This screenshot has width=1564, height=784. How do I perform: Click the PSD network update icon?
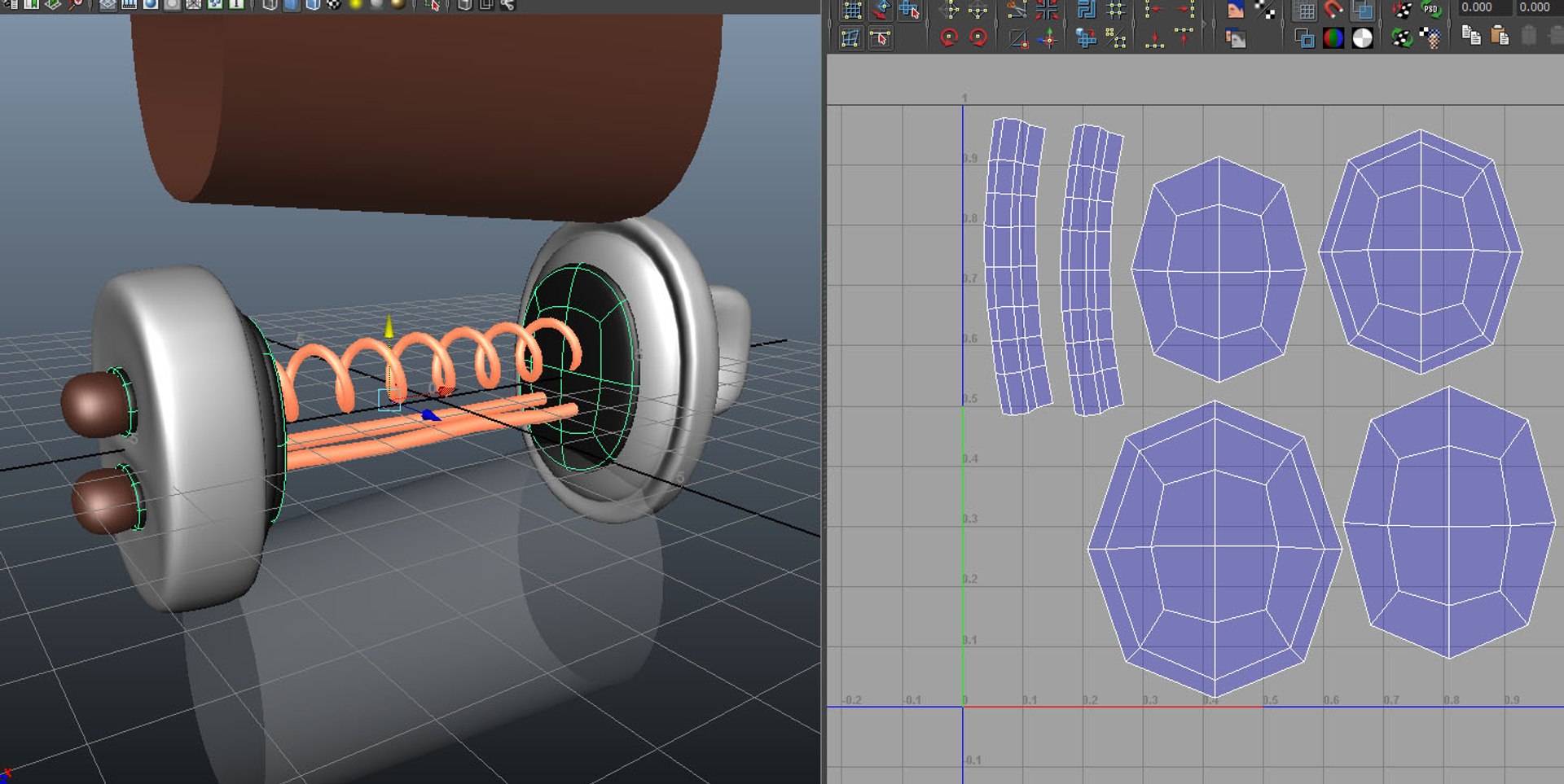[1430, 10]
